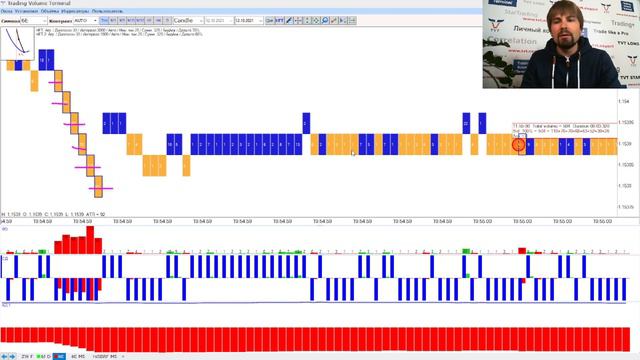
Task: Open the Пользователь menu
Action: pos(107,11)
